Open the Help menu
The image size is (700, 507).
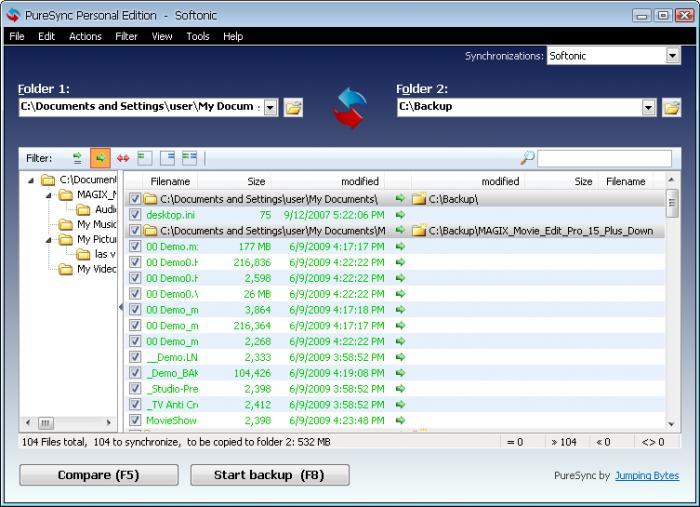pos(233,36)
